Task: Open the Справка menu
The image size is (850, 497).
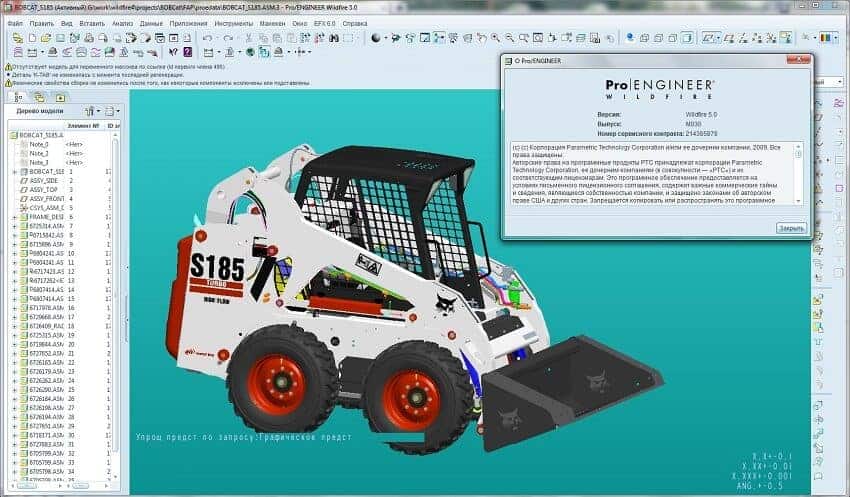Action: pos(355,24)
